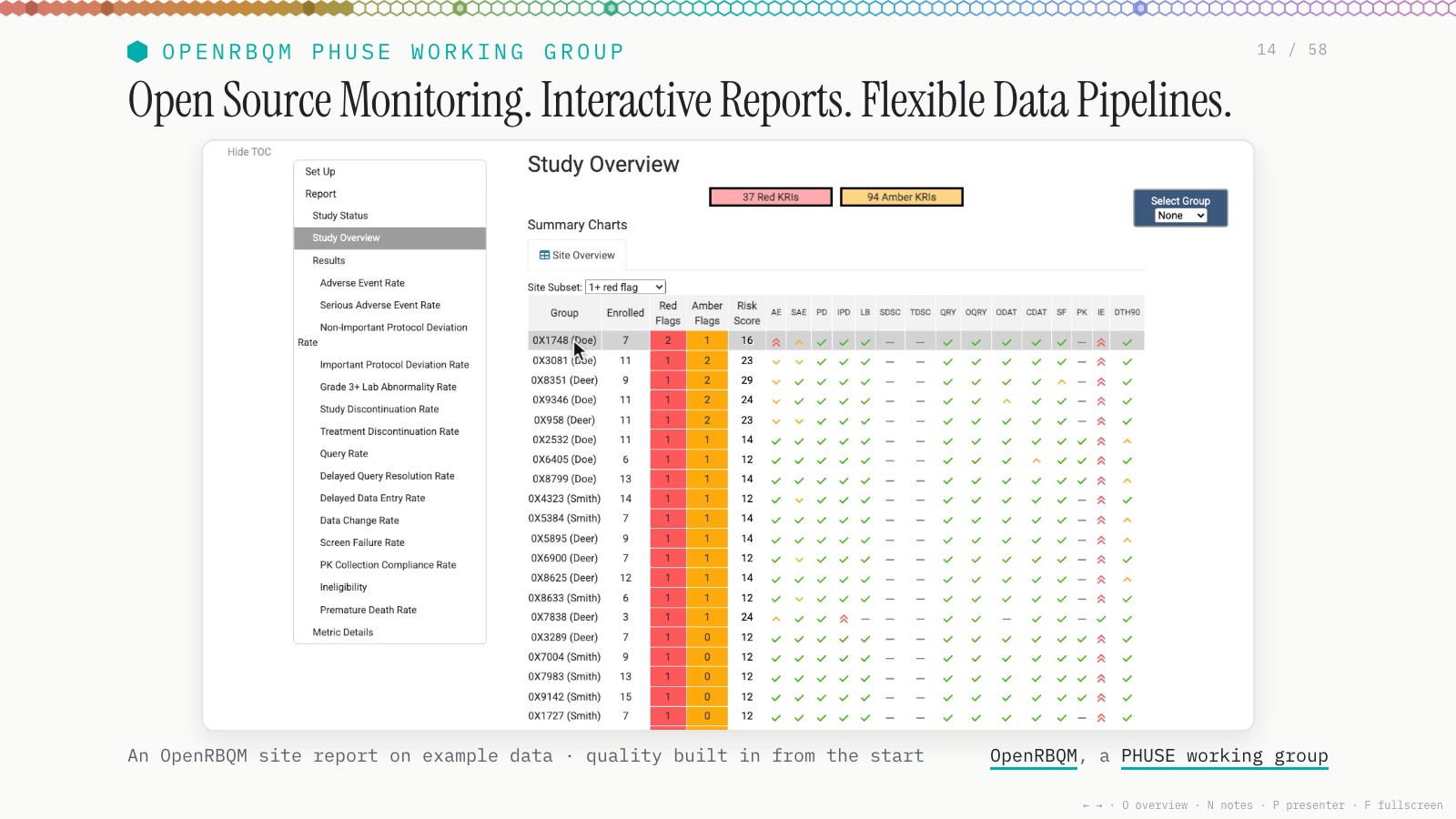Click amber SAE flag icon for 0X4323 (Smith)

[x=799, y=500]
